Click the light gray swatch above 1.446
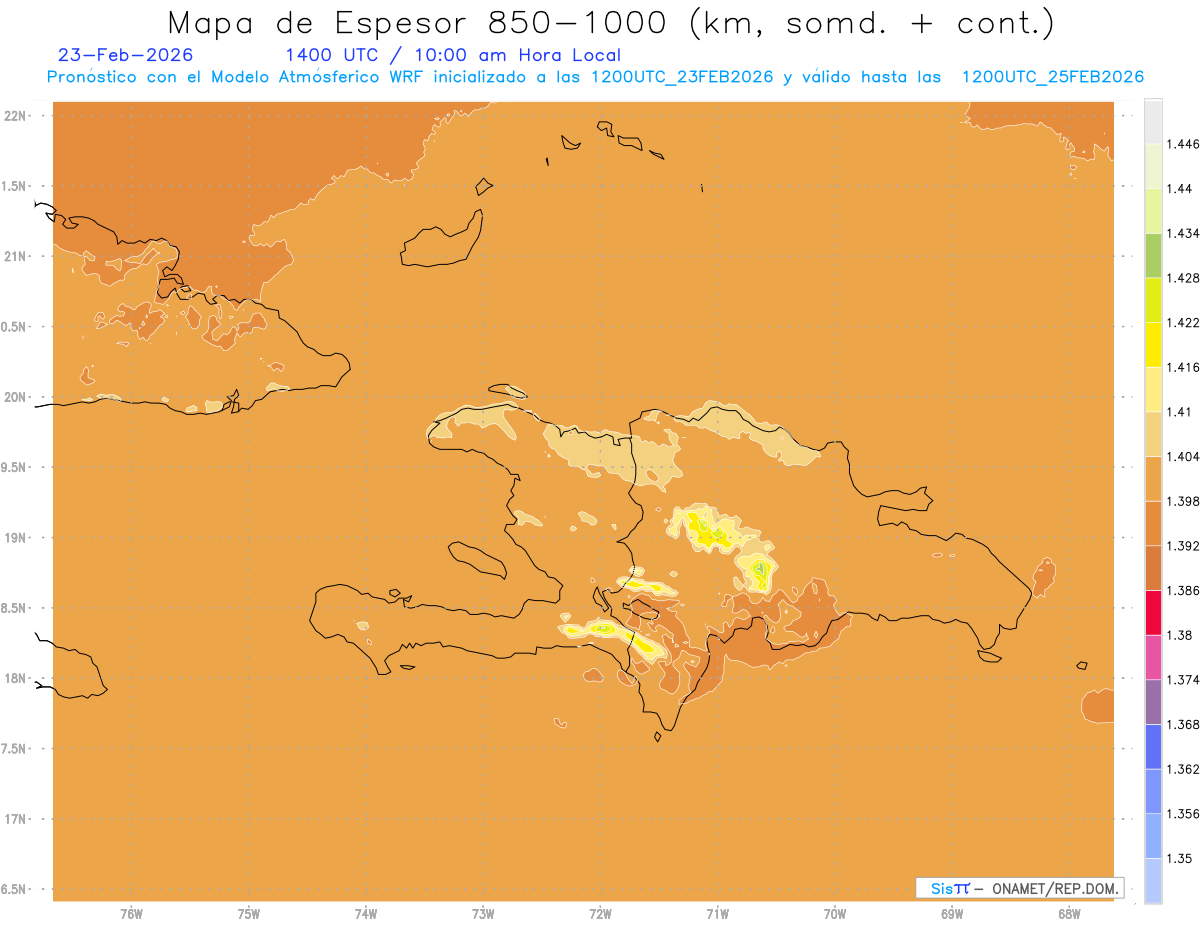 coord(1153,121)
